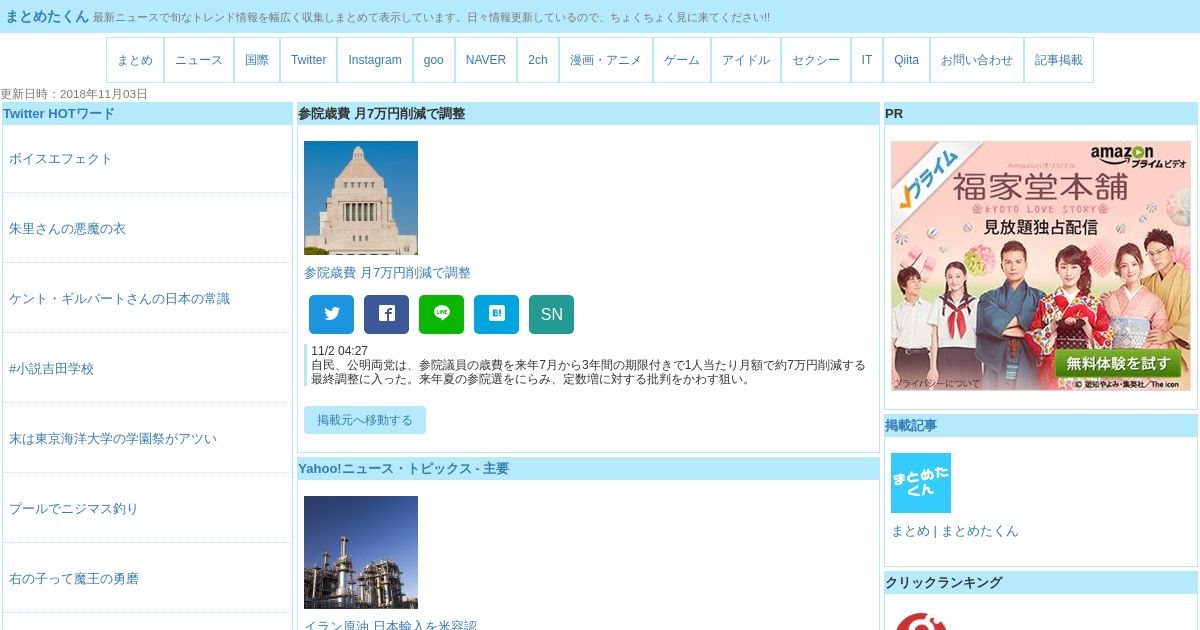Share article to Hatena Bookmark icon
Screen dimensions: 1200x630
496,314
